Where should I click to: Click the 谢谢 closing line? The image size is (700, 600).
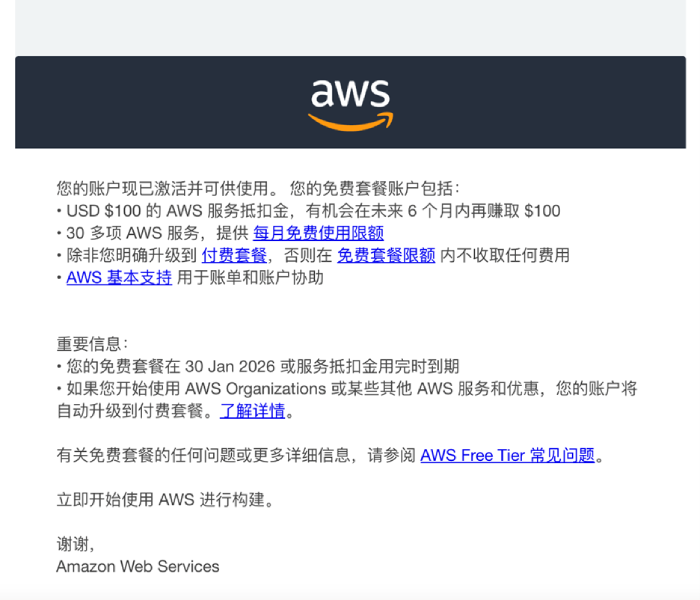[75, 544]
